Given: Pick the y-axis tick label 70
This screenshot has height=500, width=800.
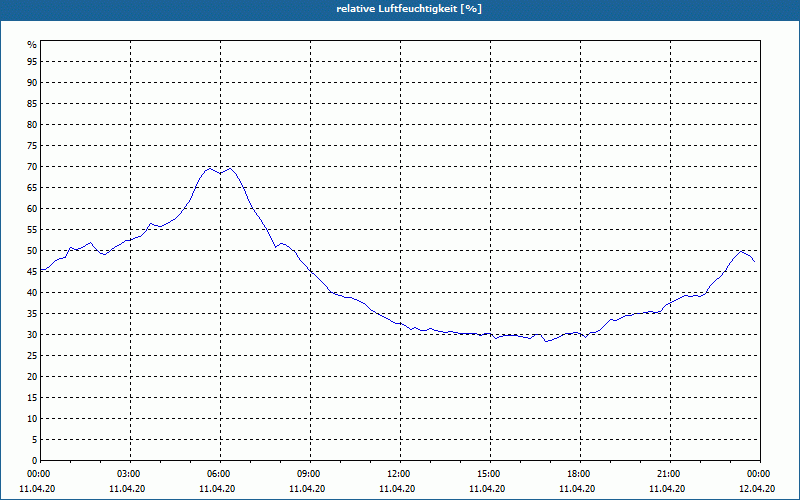Looking at the screenshot, I should coord(32,167).
